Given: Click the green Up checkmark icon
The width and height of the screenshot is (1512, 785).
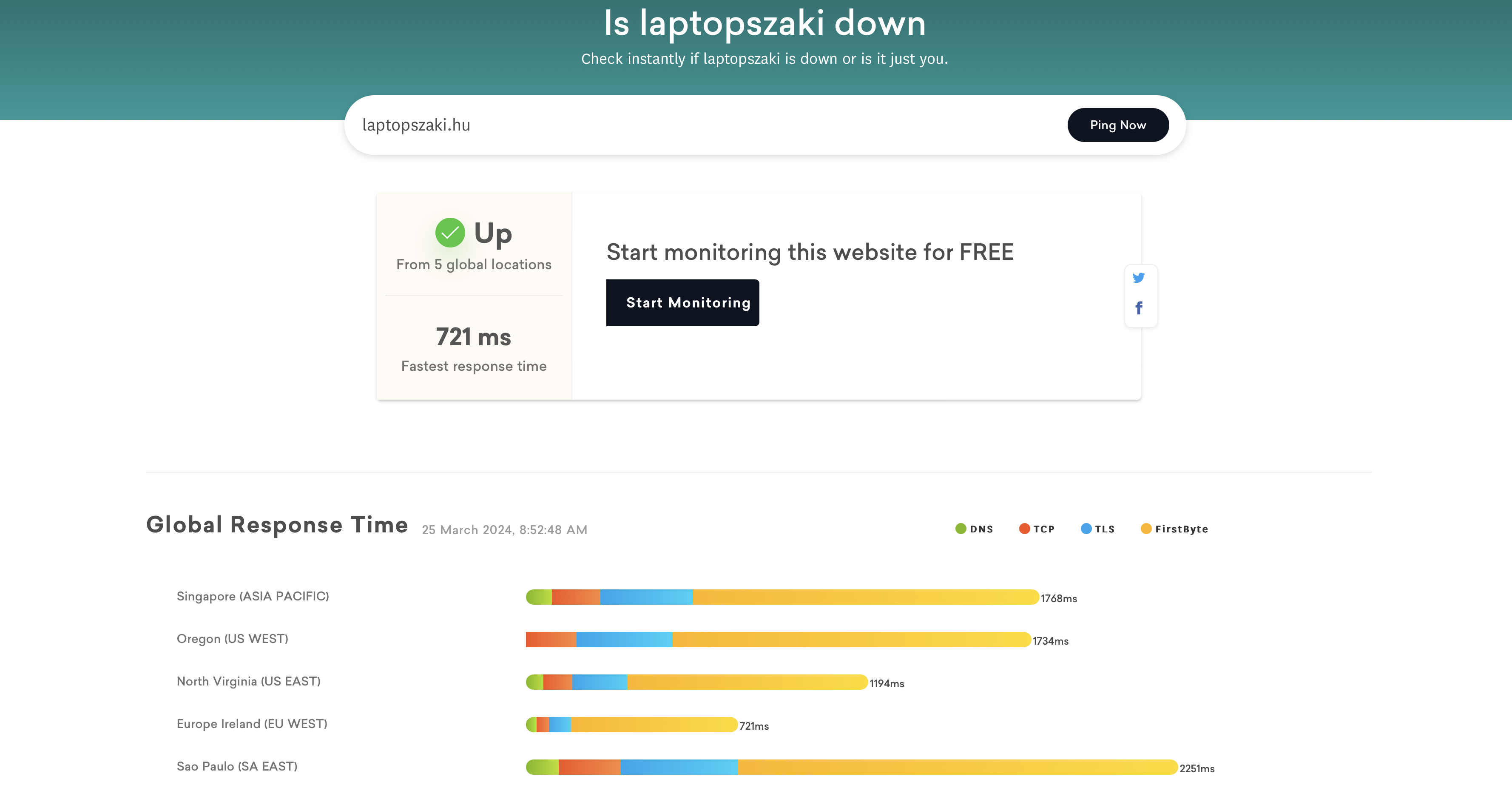Looking at the screenshot, I should click(x=450, y=233).
